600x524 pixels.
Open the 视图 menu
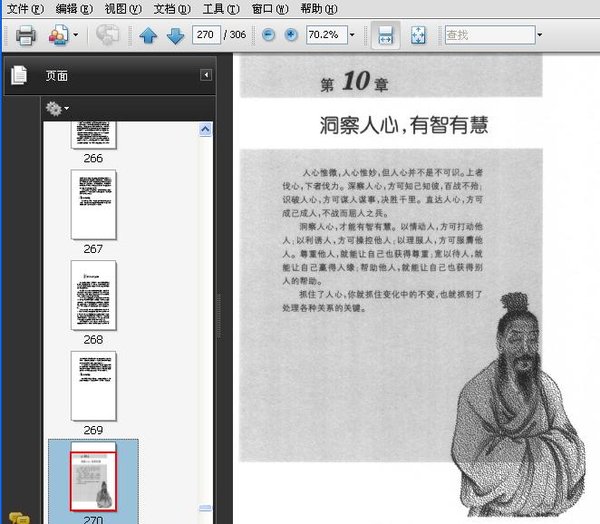pyautogui.click(x=123, y=8)
